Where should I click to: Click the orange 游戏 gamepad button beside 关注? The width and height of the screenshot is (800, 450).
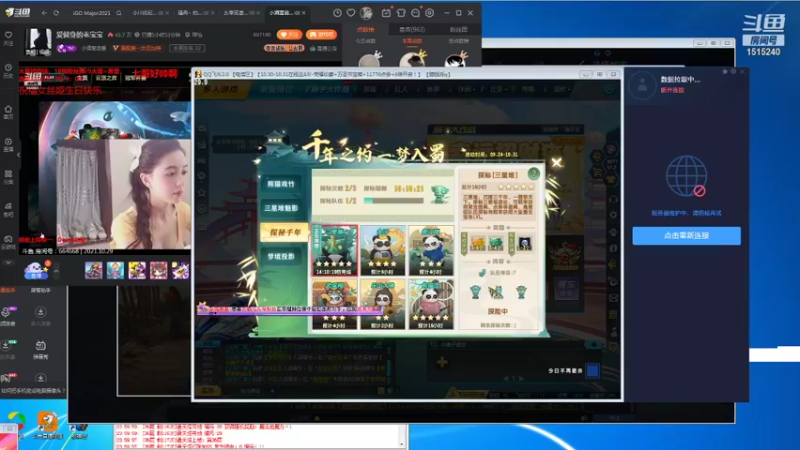coord(321,34)
